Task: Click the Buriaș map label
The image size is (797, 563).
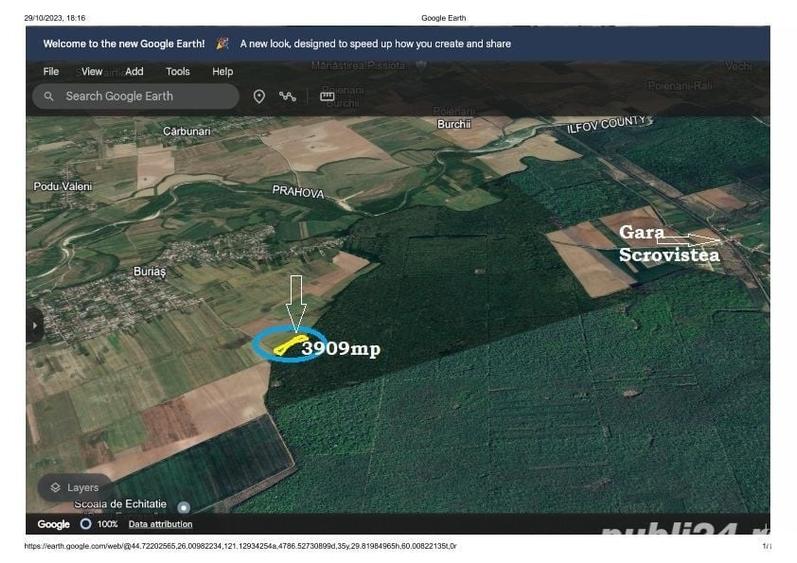Action: [149, 271]
